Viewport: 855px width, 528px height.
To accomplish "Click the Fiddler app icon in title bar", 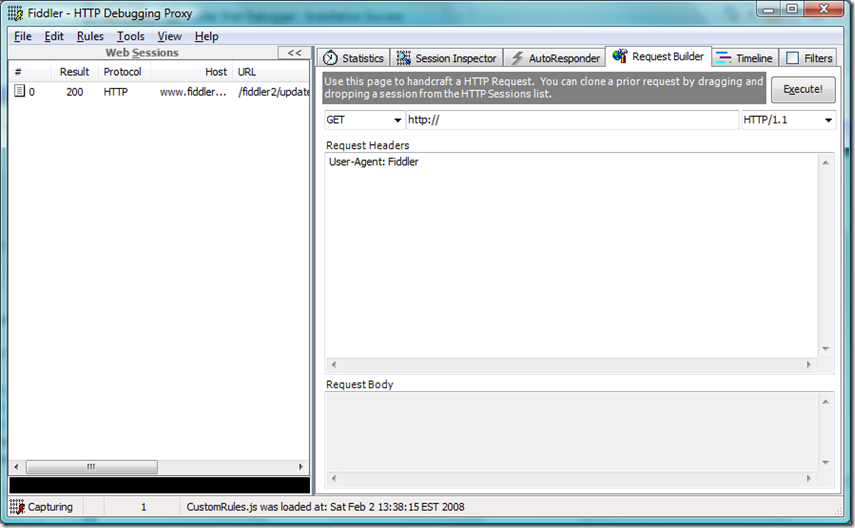I will (15, 13).
